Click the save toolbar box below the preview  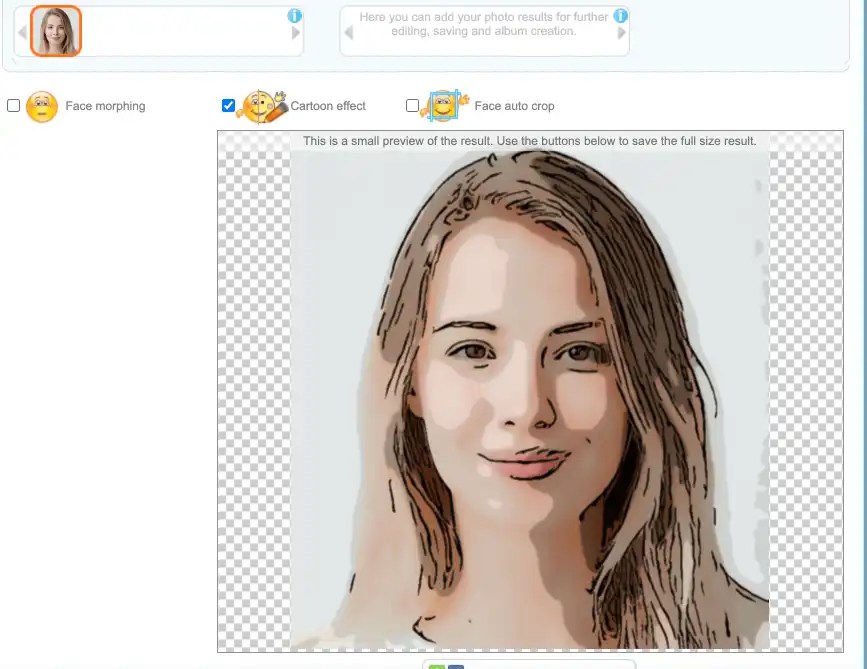[x=530, y=666]
